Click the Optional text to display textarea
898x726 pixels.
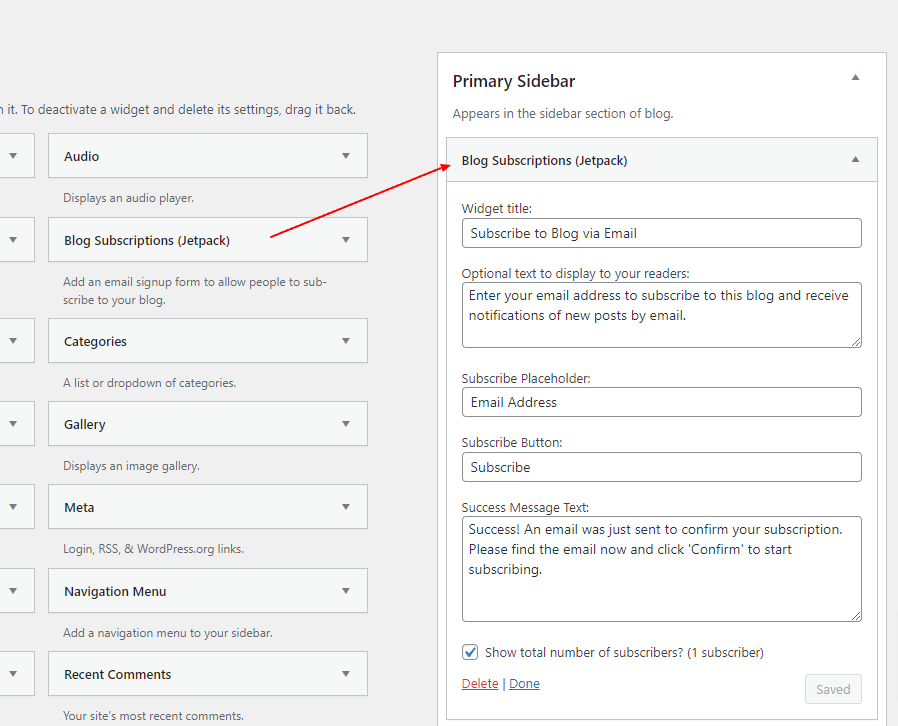pyautogui.click(x=661, y=314)
